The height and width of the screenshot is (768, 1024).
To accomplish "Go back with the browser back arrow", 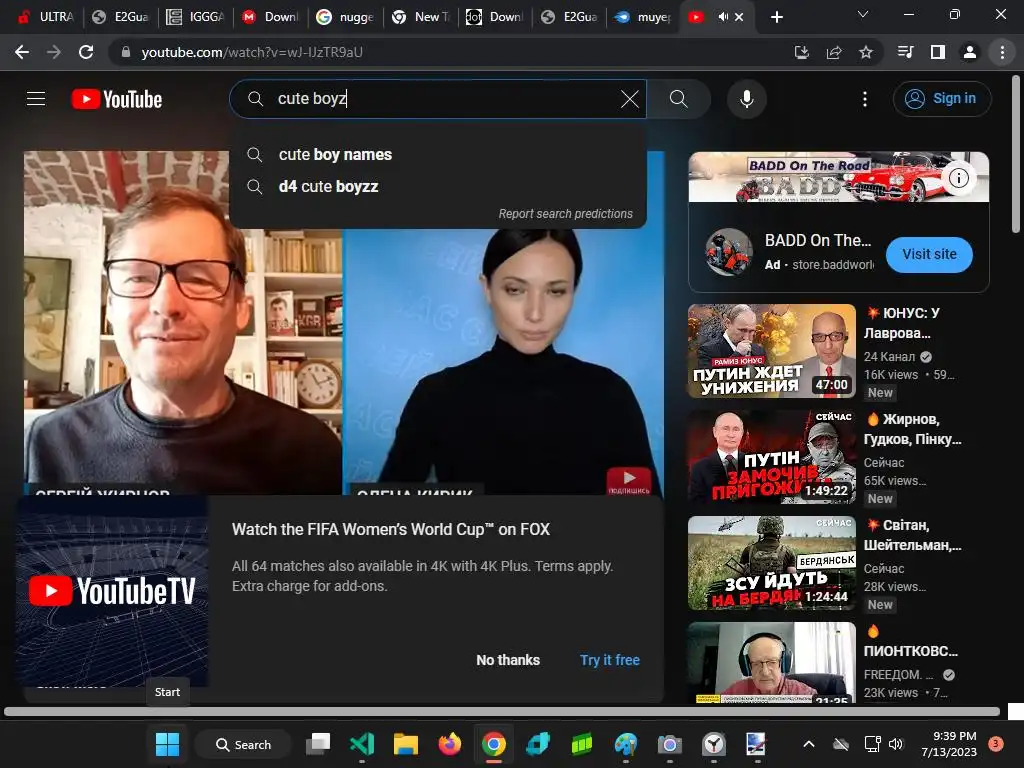I will [x=22, y=52].
